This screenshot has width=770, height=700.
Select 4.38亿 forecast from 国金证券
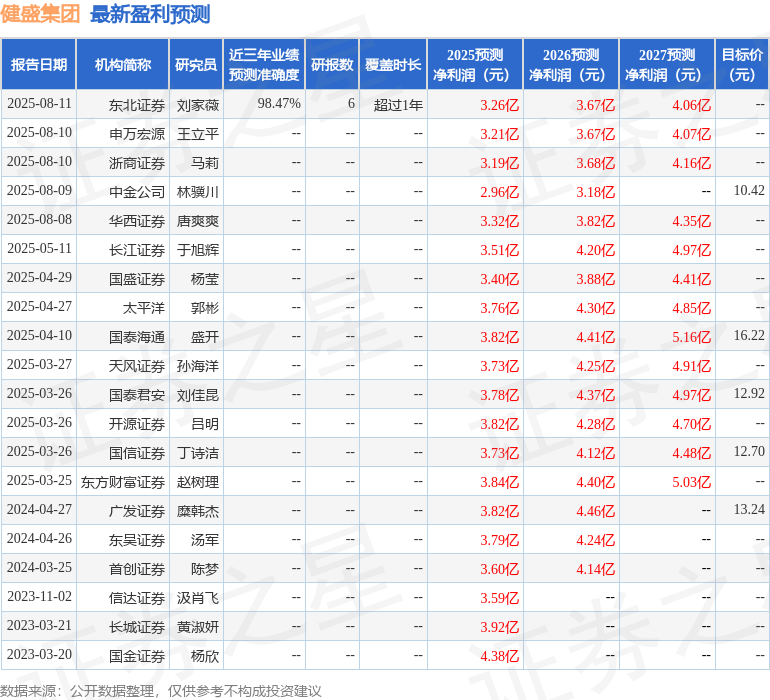pos(499,656)
